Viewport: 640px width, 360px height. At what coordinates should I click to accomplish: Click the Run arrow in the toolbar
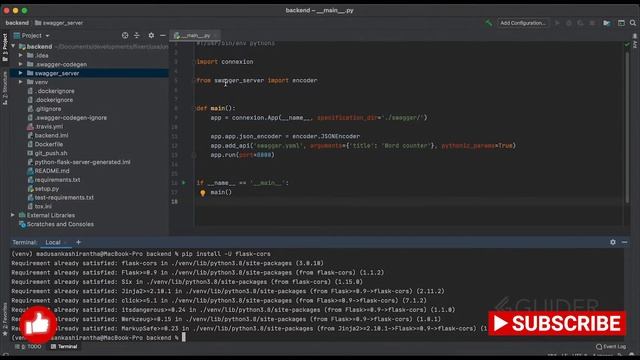(557, 23)
